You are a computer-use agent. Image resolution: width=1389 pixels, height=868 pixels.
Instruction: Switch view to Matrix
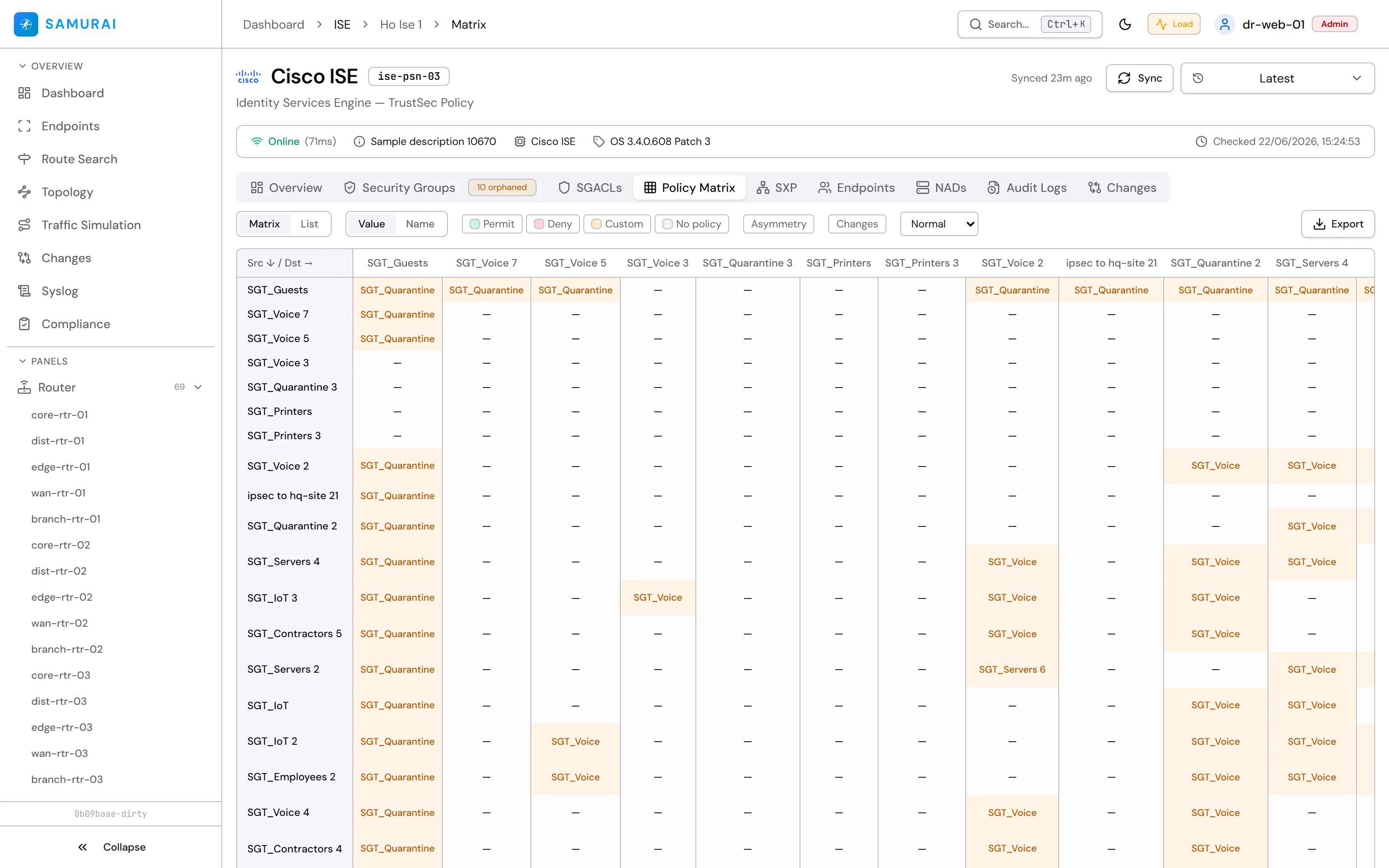tap(265, 224)
